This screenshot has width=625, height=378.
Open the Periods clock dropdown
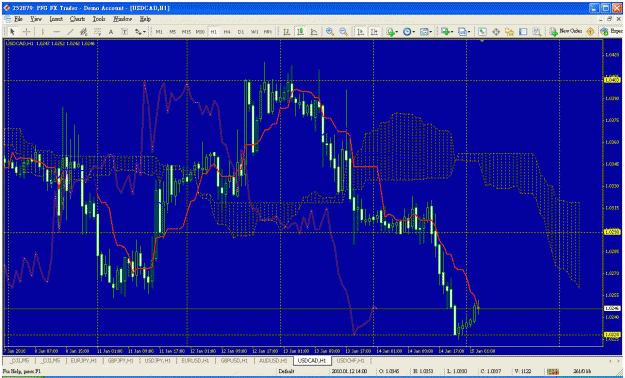click(x=409, y=32)
